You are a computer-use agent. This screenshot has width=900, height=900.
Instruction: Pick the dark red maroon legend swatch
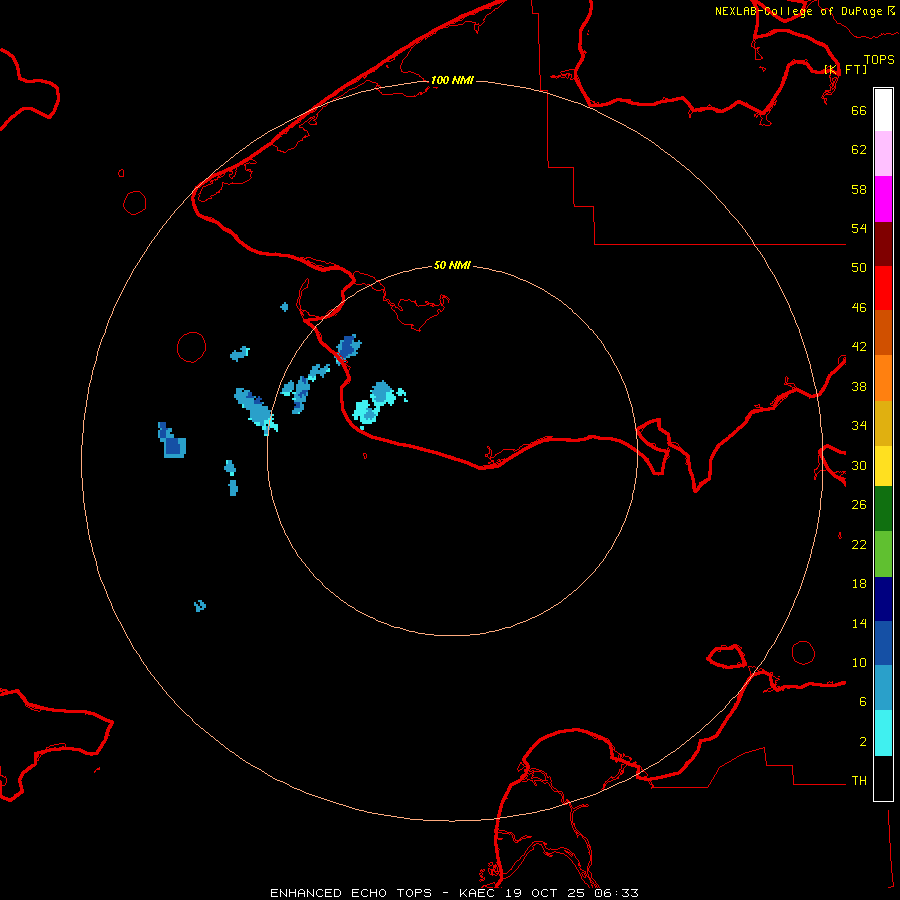point(883,243)
